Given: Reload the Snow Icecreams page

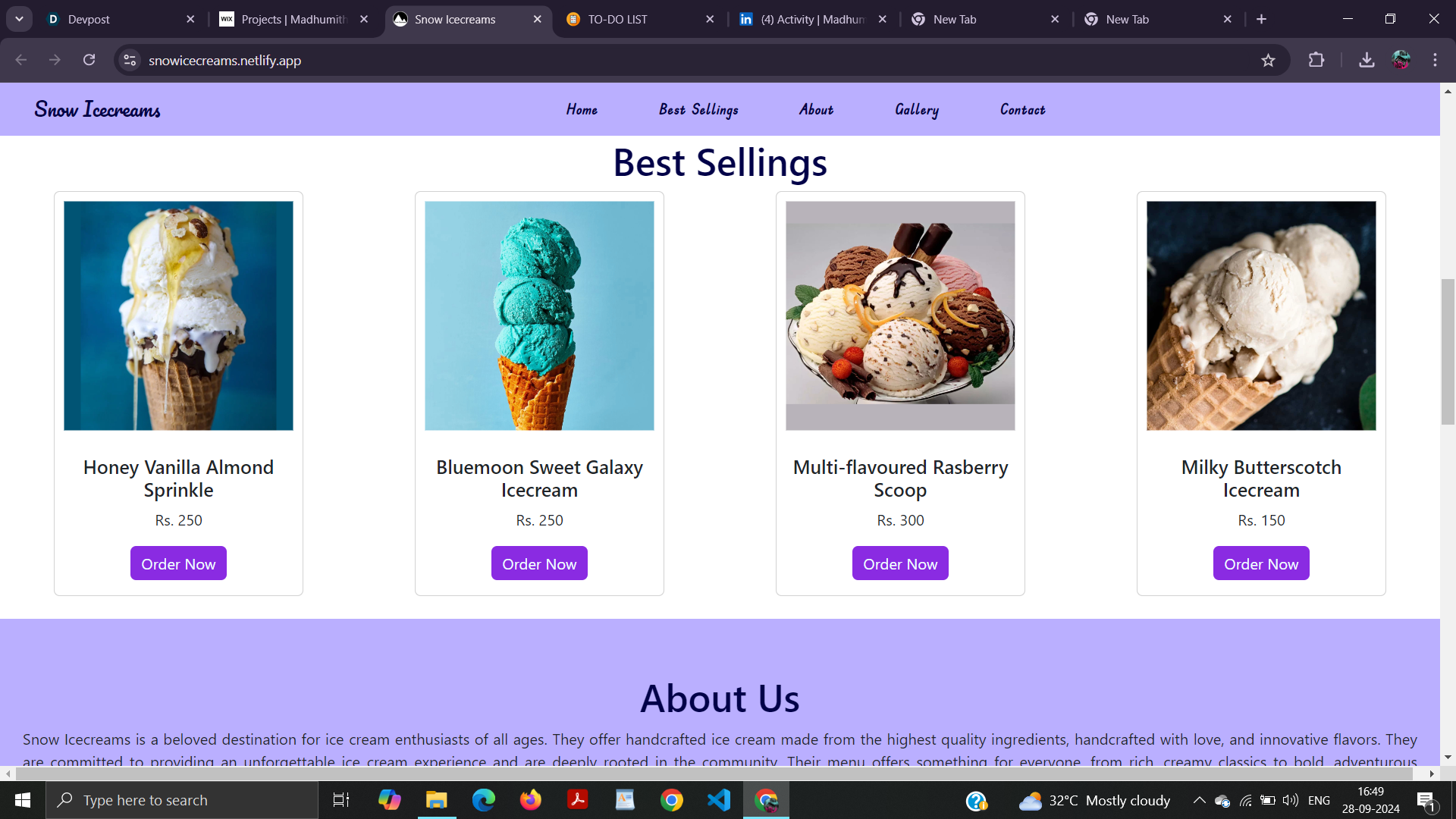Looking at the screenshot, I should (x=89, y=60).
